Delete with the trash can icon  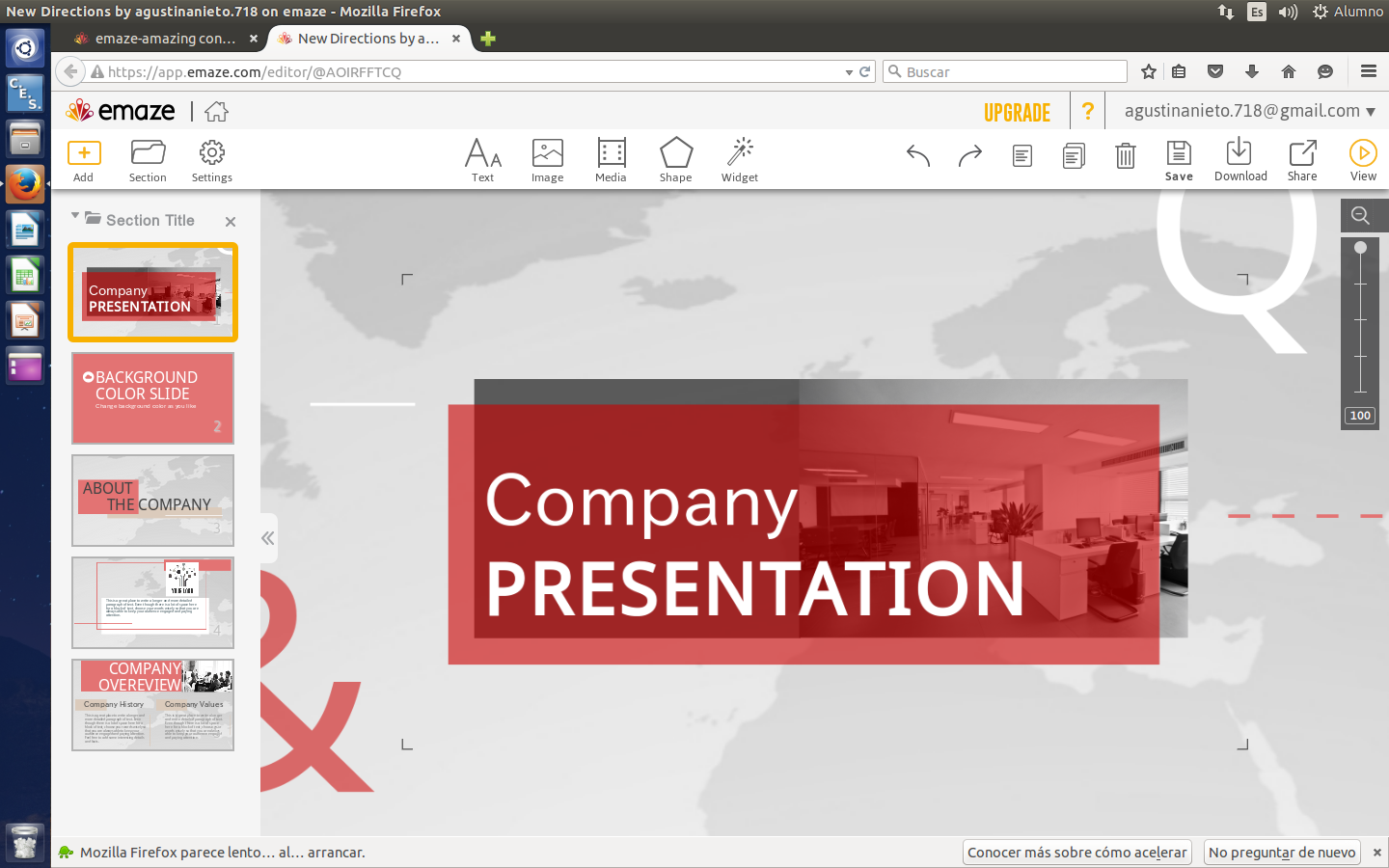1126,155
